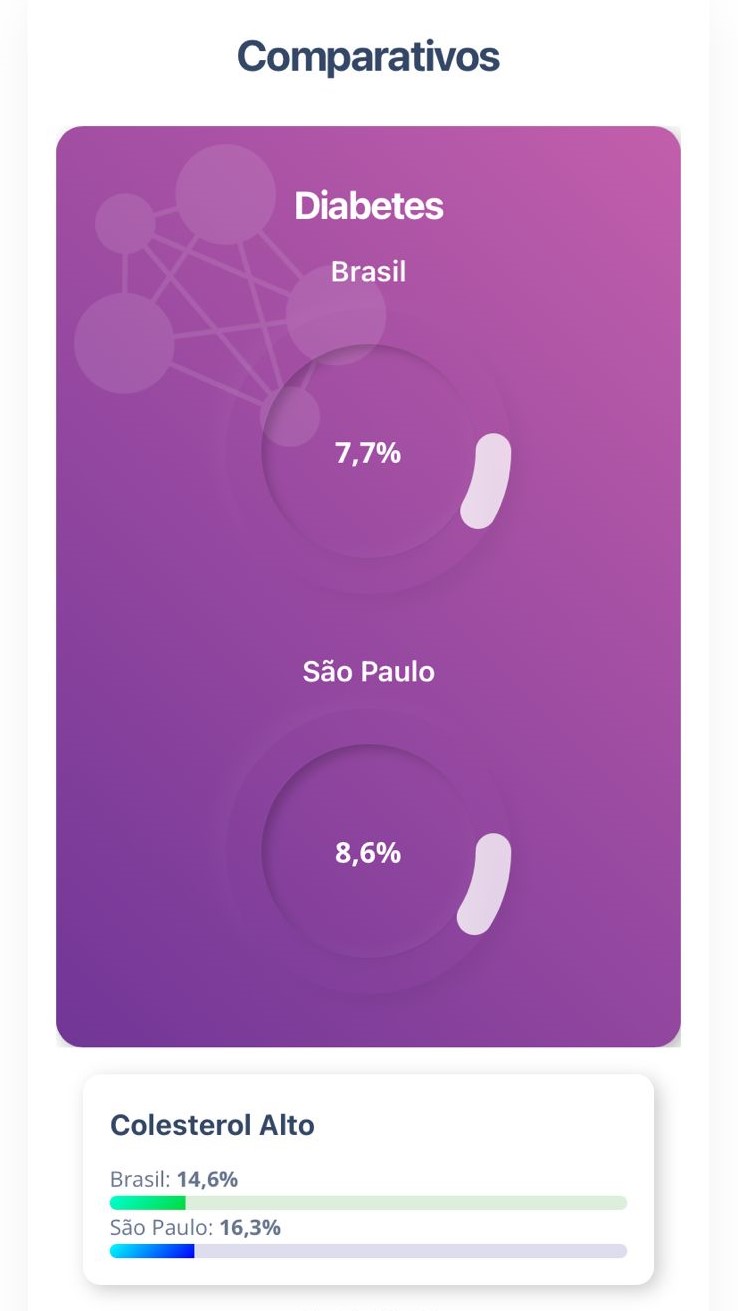Click the green filled part of Brasil bar

click(147, 1202)
